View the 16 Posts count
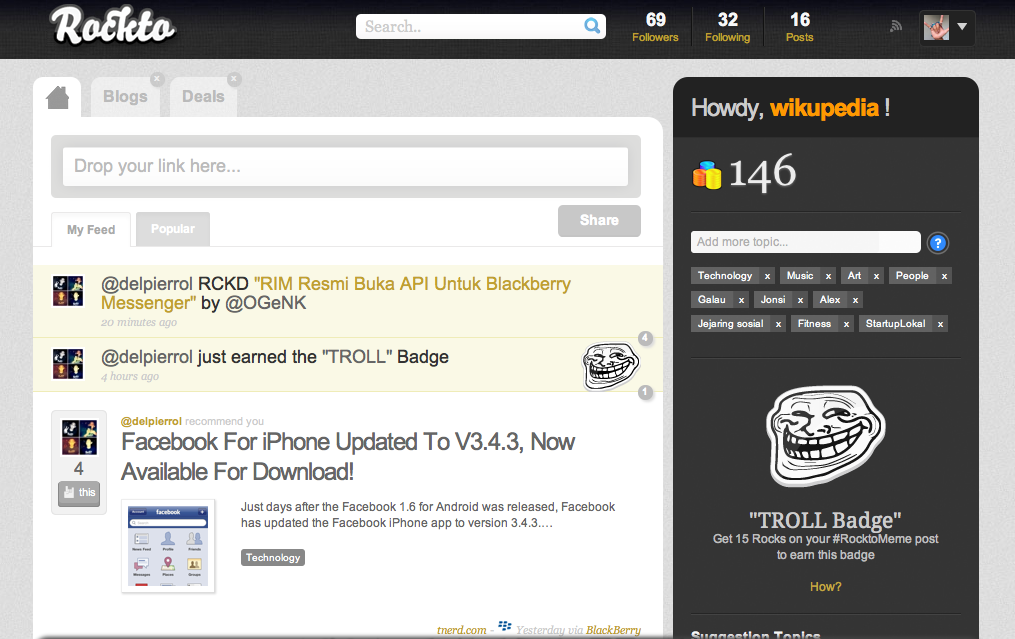 tap(799, 27)
